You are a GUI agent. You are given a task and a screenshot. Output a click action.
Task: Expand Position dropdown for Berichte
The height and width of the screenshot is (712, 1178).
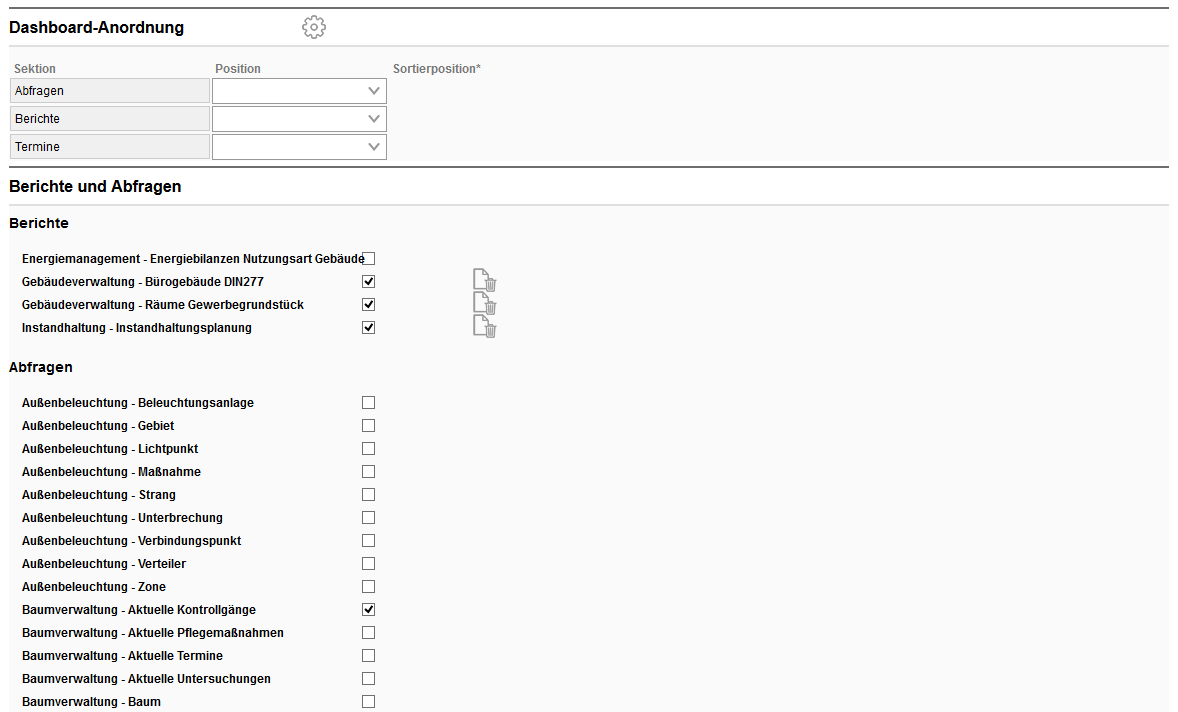point(299,119)
